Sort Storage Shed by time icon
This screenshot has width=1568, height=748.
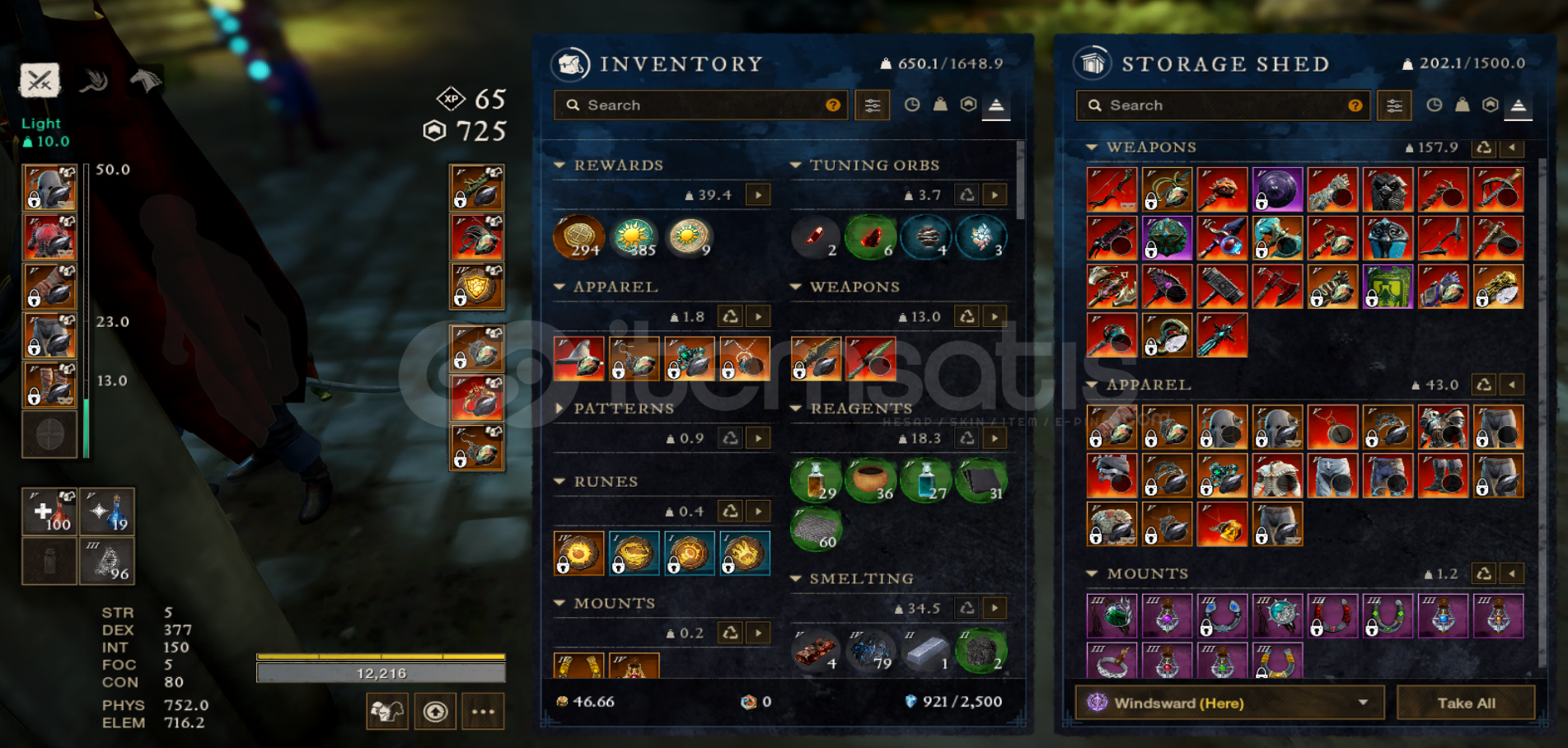tap(1434, 105)
